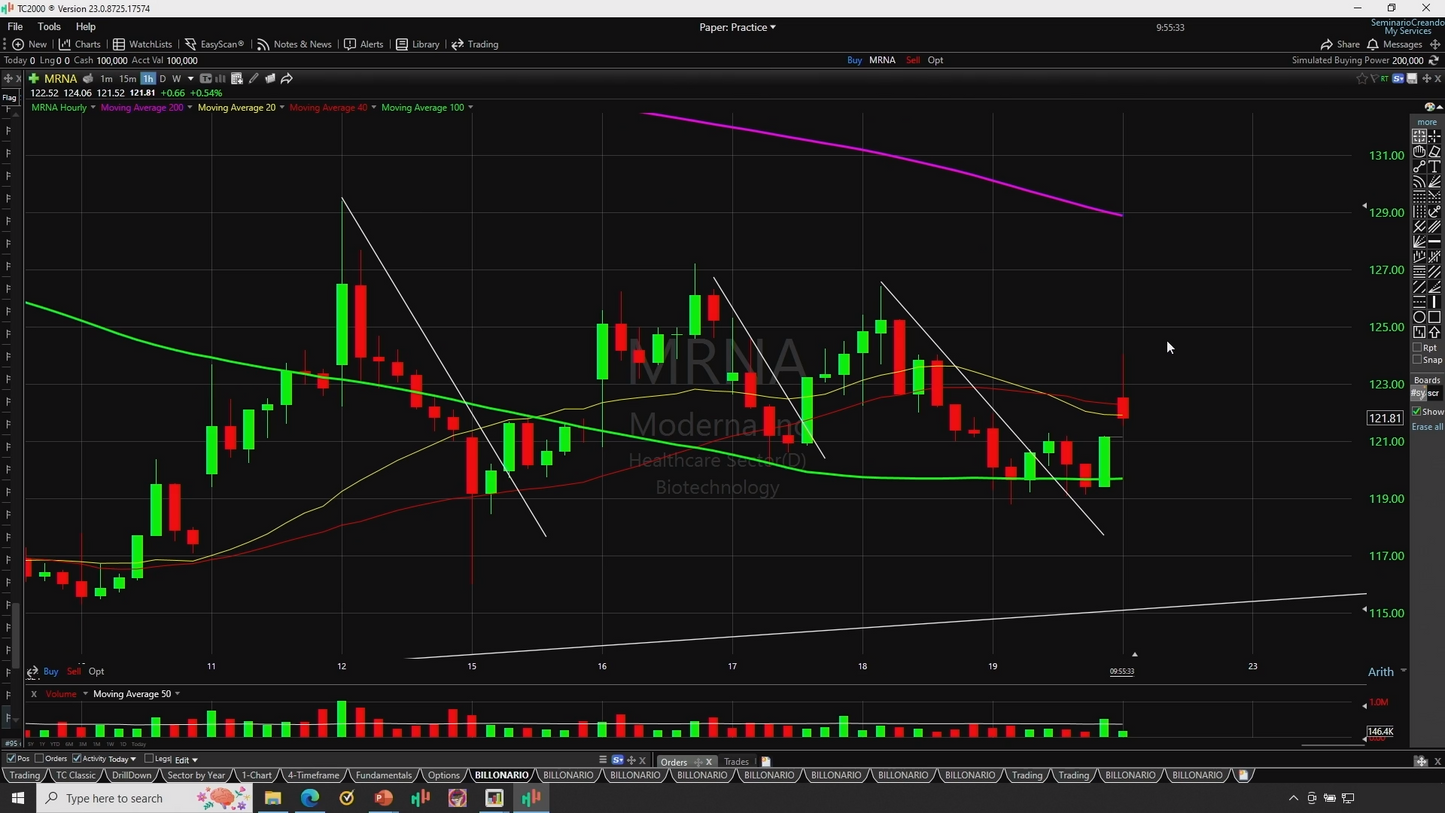Click the share arrow icon beside MRNA
The width and height of the screenshot is (1445, 813).
click(287, 78)
